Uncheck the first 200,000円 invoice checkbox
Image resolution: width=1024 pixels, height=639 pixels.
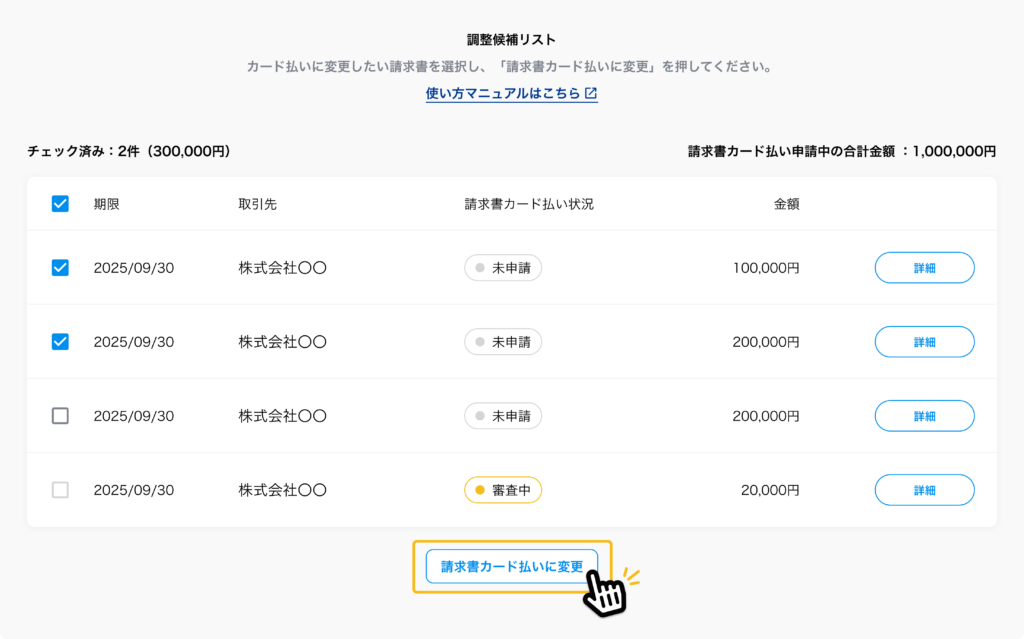coord(60,342)
